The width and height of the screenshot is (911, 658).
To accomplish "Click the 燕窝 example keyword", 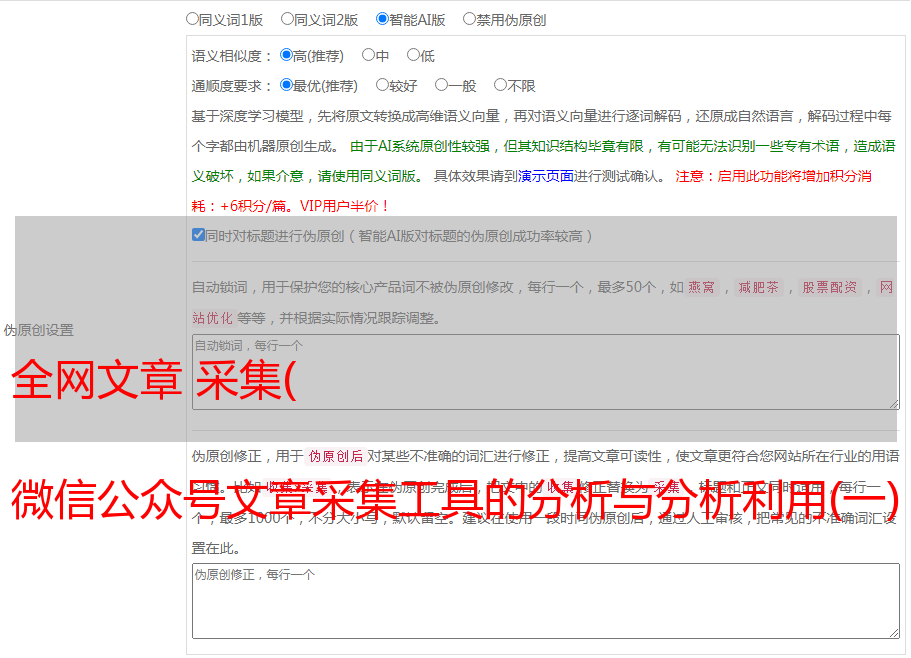I will [x=701, y=287].
